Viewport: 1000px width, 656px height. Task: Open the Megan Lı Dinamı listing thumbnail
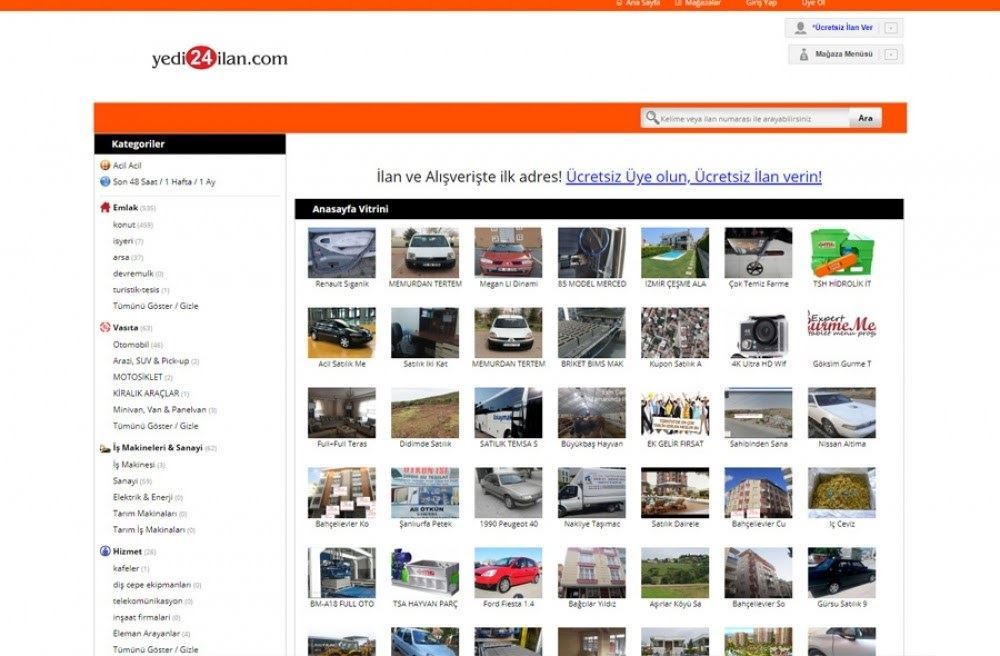point(508,253)
